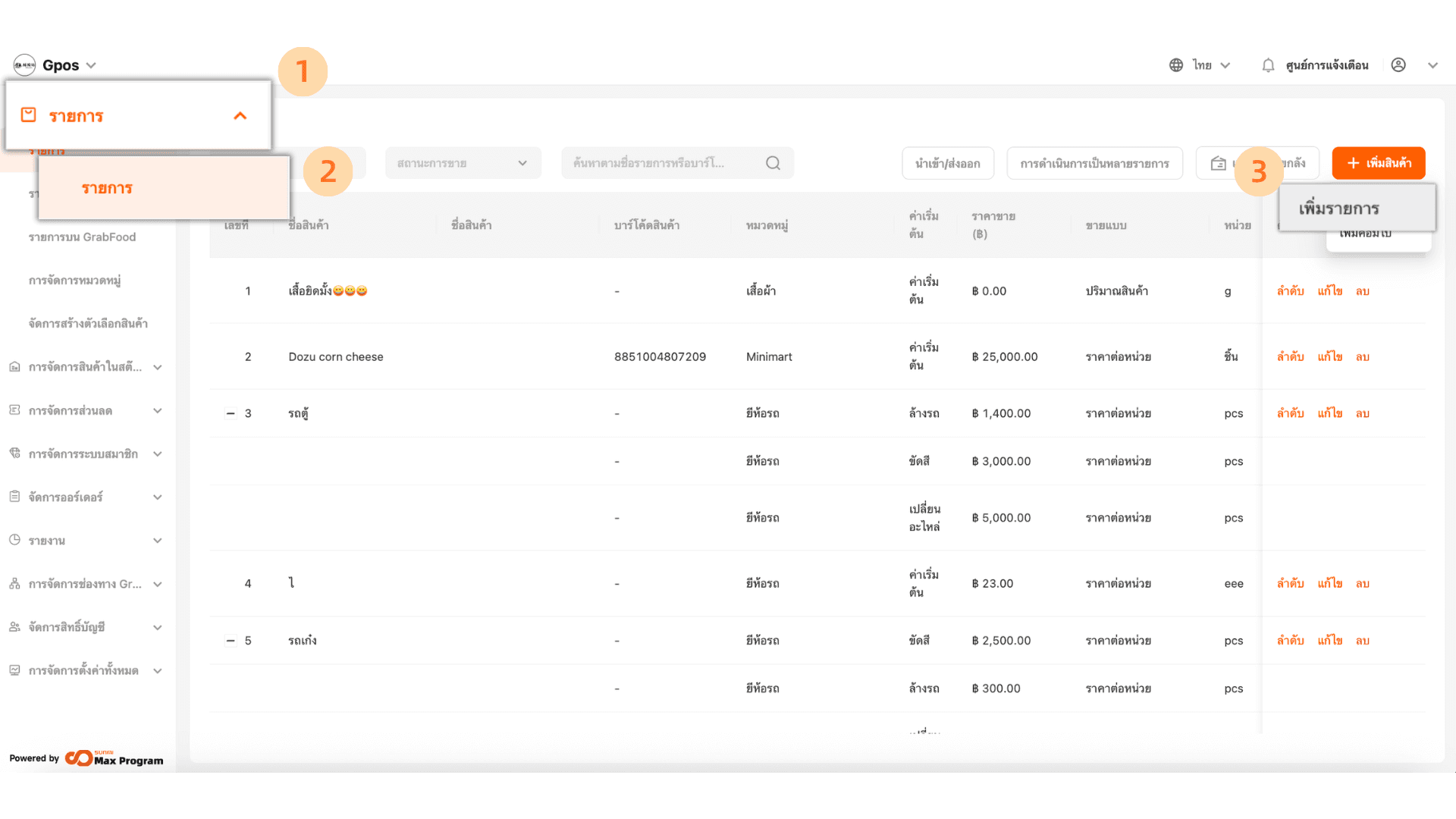Click the รายงาน clock icon in sidebar
The image size is (1456, 819).
(x=14, y=540)
